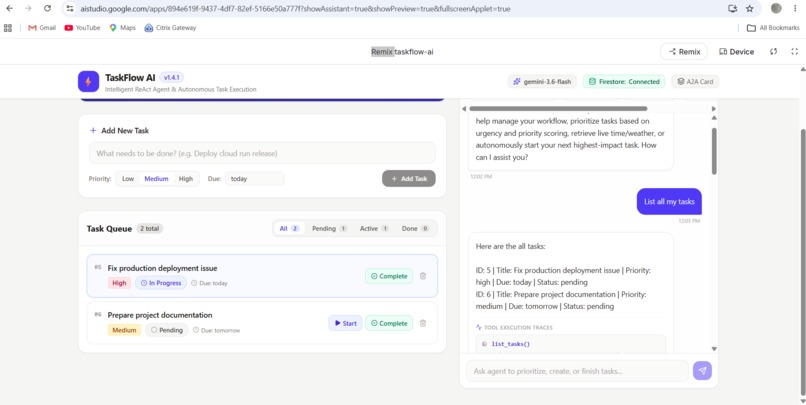
Task: Open the Chrome profile avatar
Action: coord(776,8)
